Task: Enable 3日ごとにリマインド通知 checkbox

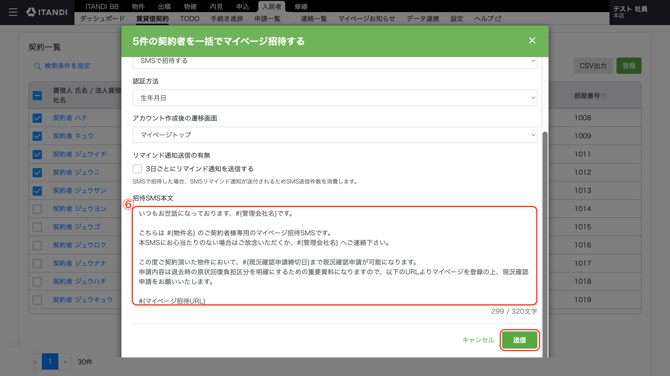Action: pos(137,169)
